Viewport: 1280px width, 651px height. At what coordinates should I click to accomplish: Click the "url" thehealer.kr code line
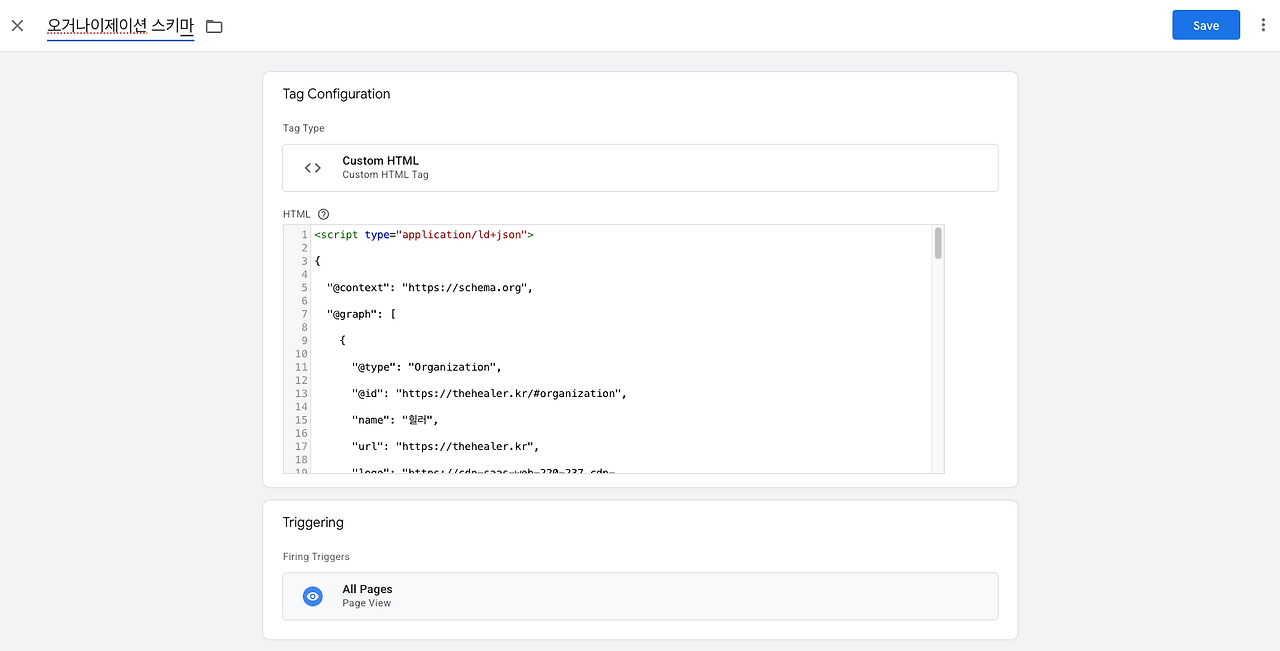click(445, 446)
